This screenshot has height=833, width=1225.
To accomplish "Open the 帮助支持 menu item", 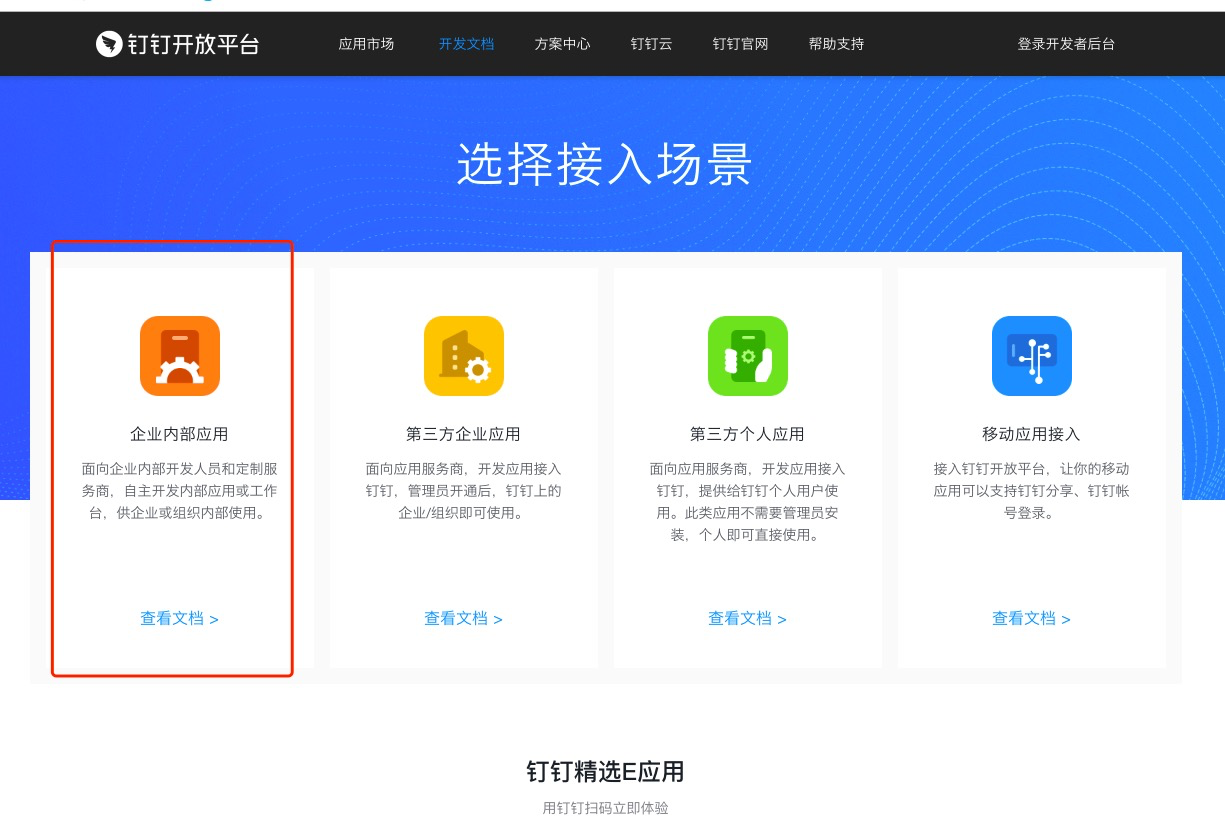I will pos(836,44).
